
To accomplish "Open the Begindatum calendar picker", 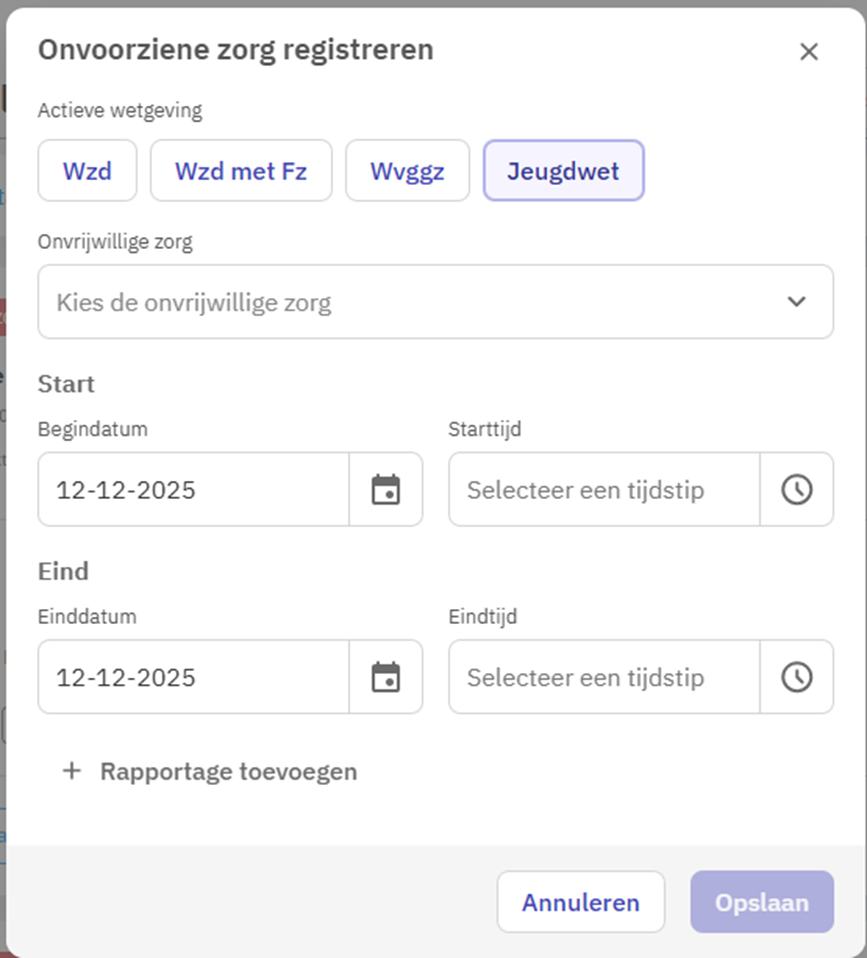I will [x=385, y=489].
